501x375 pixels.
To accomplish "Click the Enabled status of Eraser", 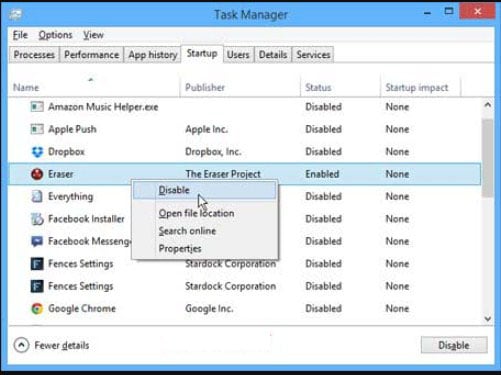I will pos(322,174).
